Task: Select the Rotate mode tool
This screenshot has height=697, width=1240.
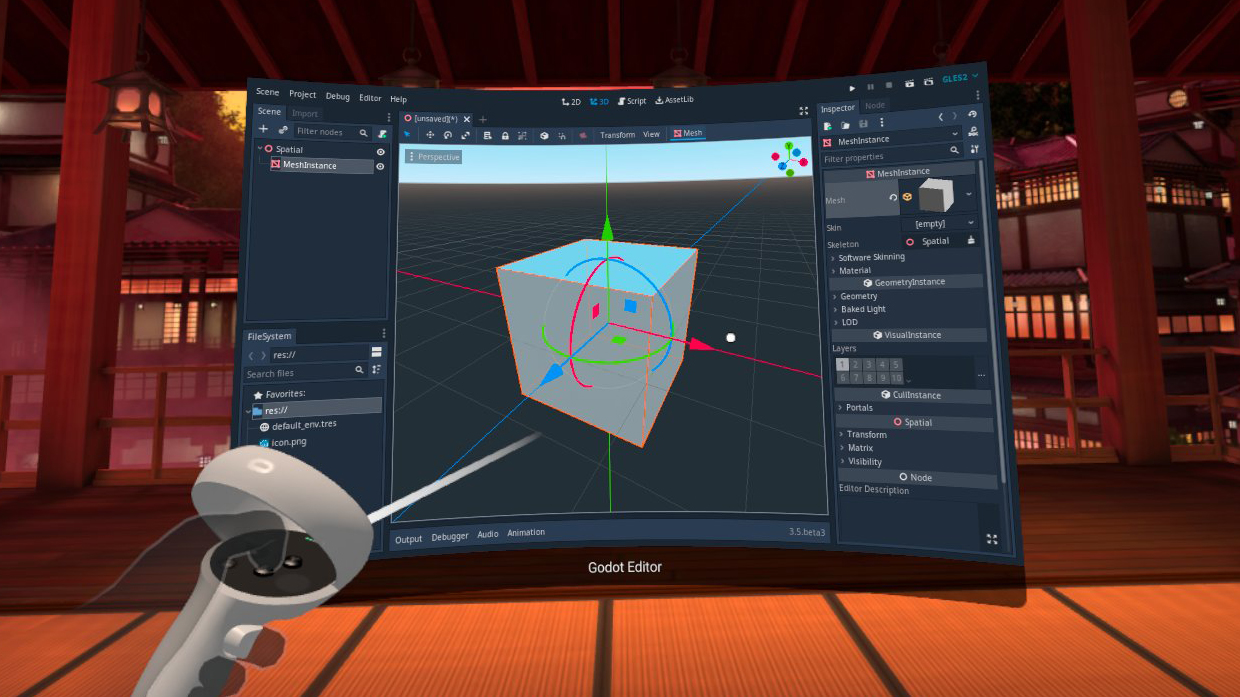Action: pyautogui.click(x=448, y=135)
